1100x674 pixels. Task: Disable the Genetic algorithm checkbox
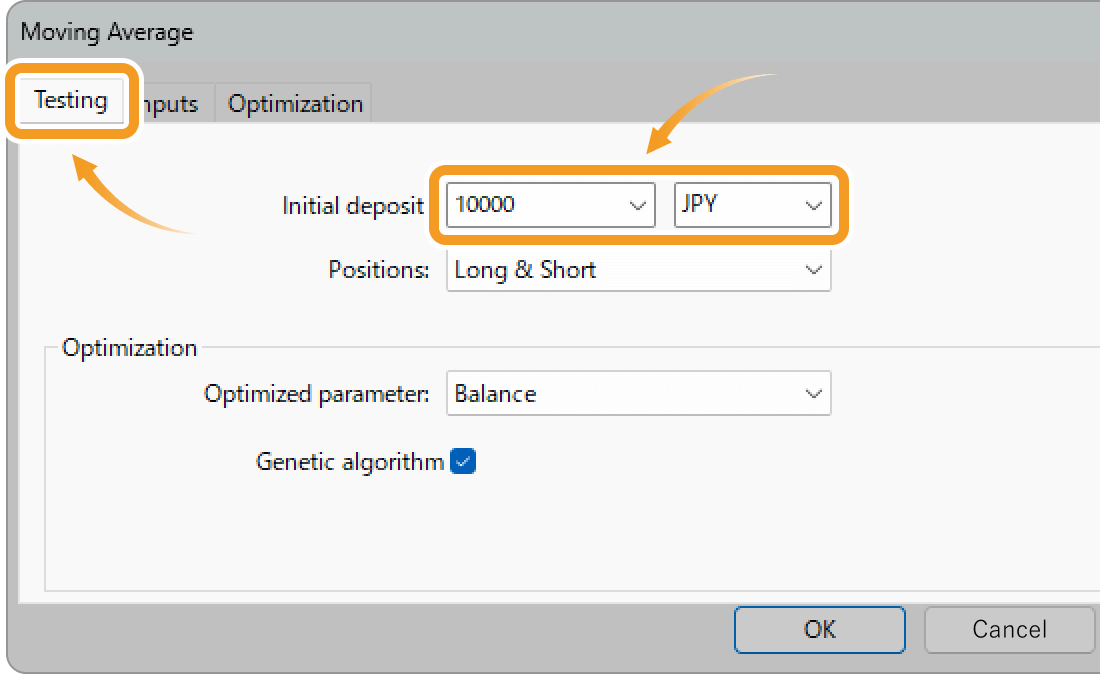coord(463,461)
